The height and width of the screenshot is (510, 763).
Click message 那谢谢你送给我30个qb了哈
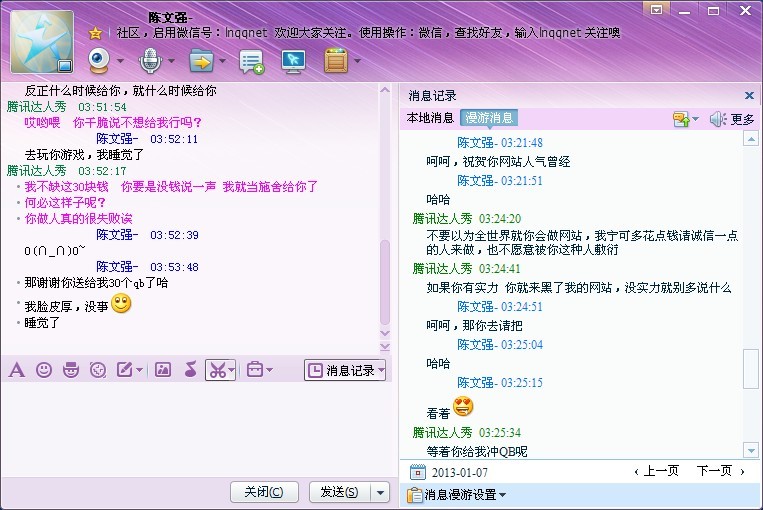[x=96, y=283]
